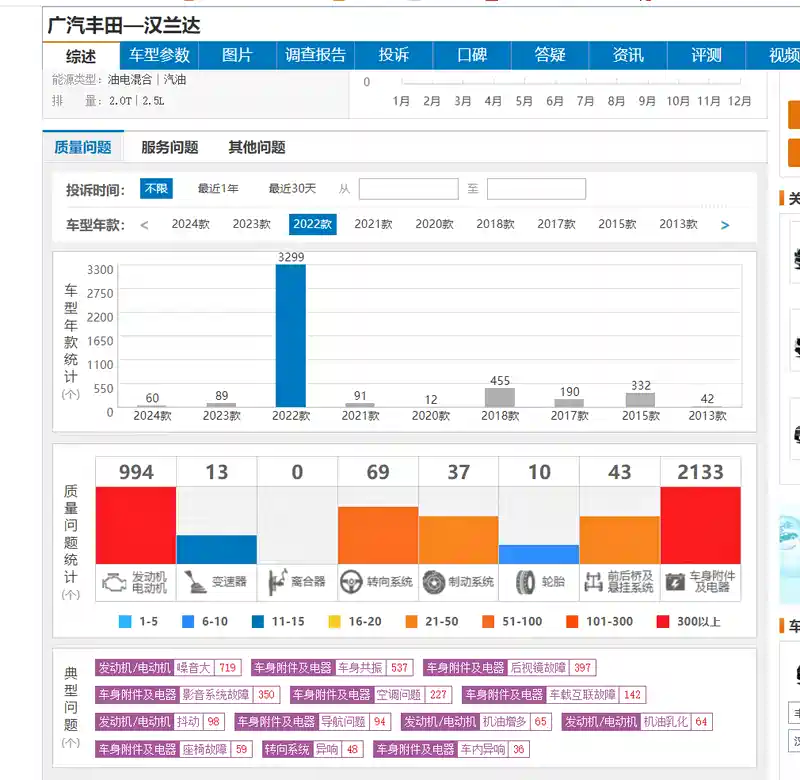Click the transmission gear-lever icon
This screenshot has width=800, height=780.
195,582
